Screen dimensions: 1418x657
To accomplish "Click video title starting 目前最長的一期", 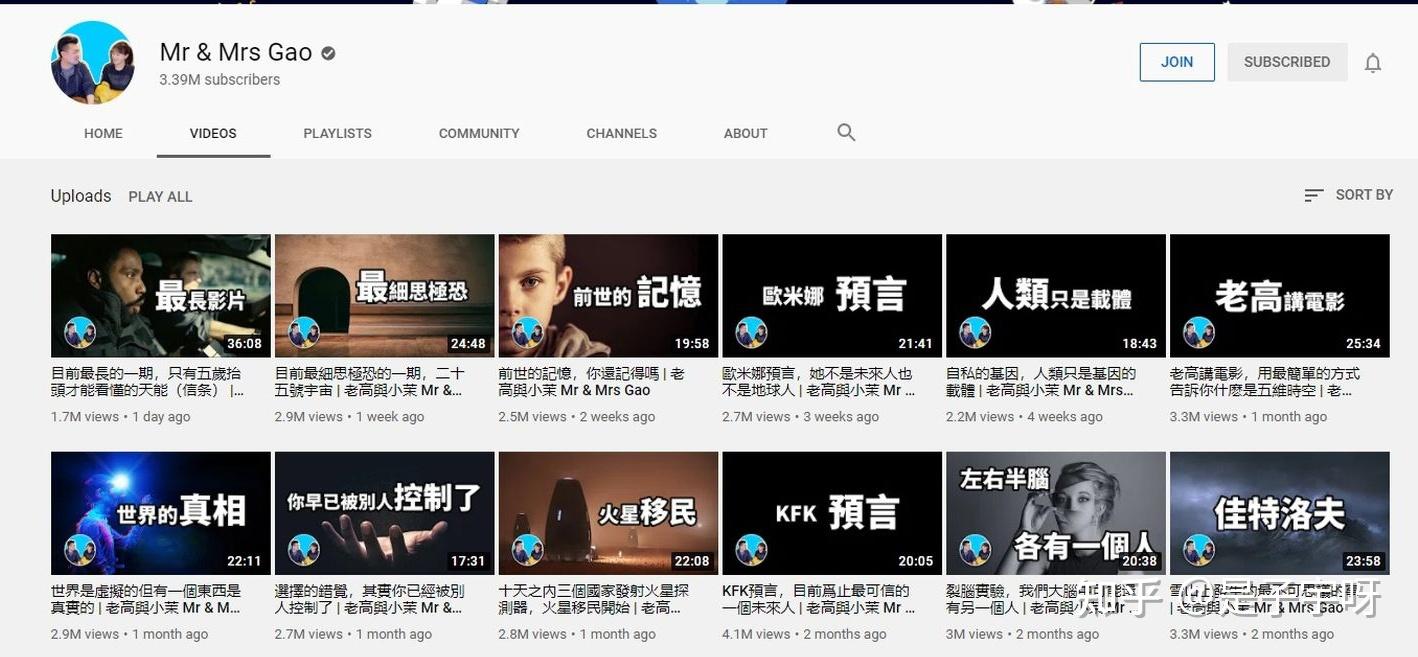I will (148, 382).
